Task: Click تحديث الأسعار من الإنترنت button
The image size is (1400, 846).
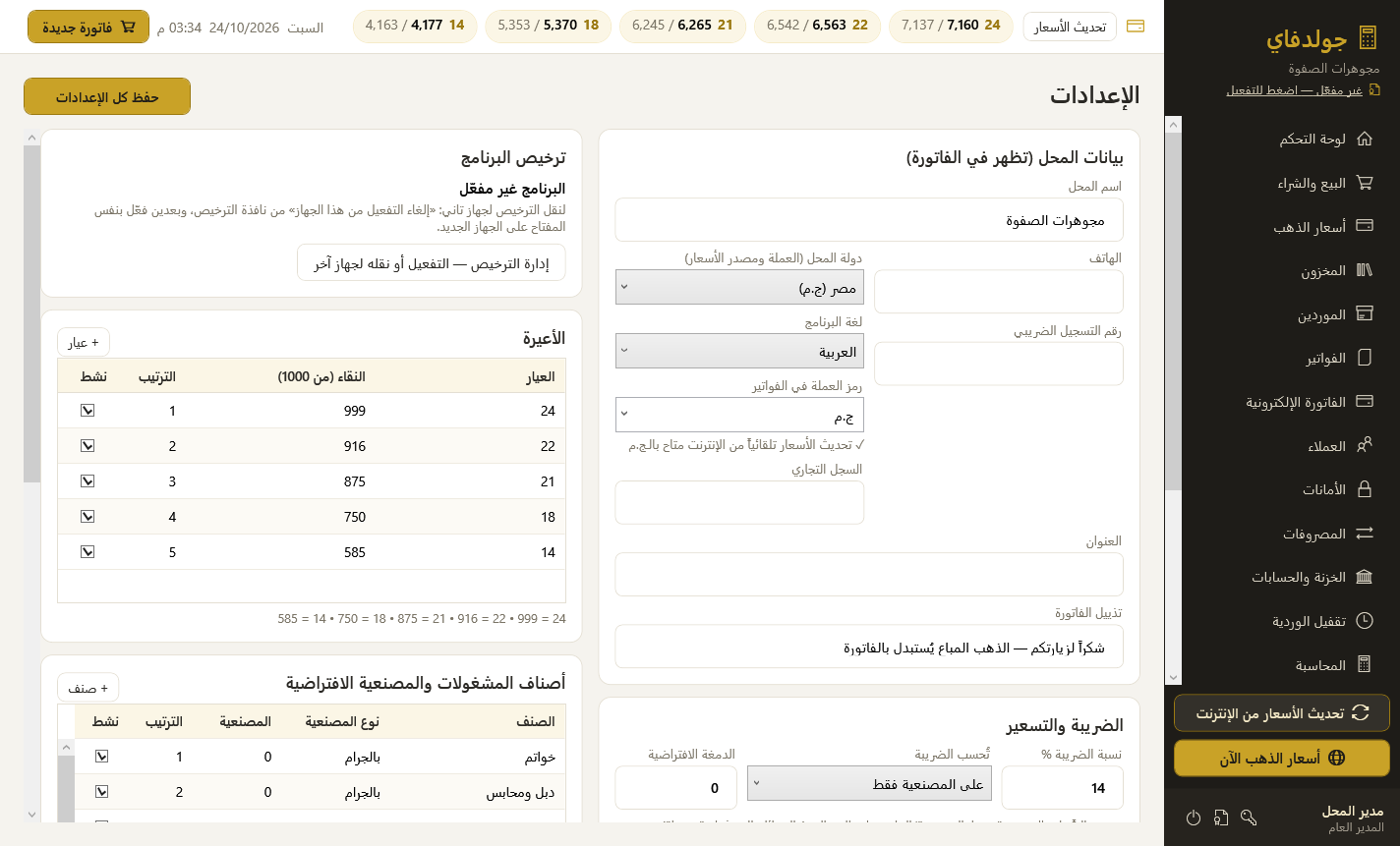Action: (1282, 713)
